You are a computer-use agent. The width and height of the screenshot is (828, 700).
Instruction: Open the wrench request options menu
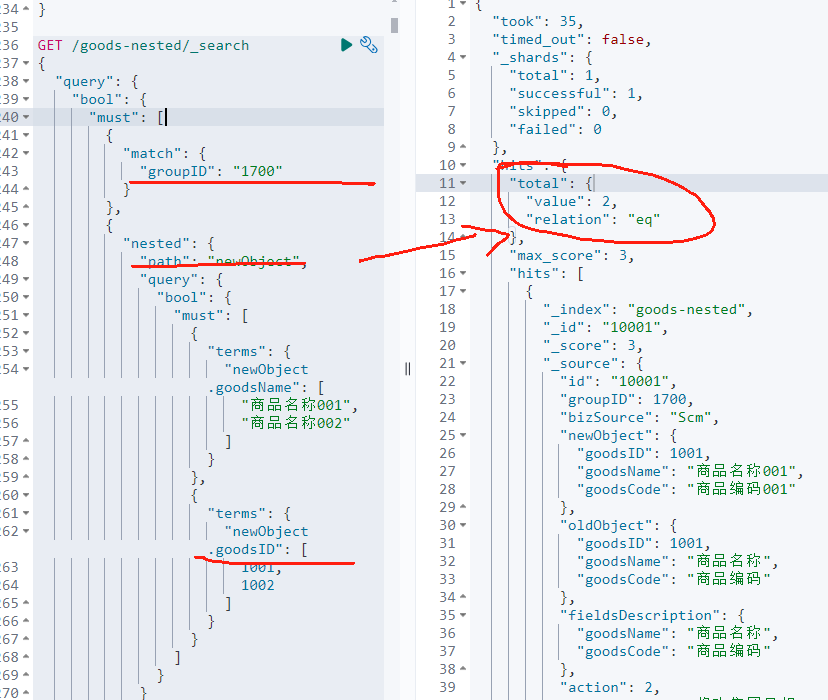(369, 45)
